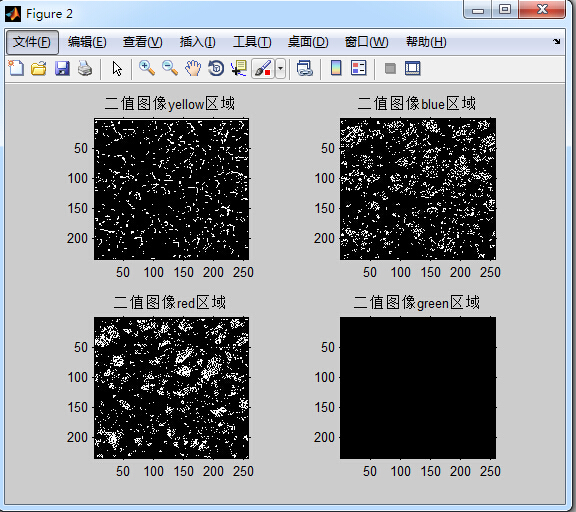
Task: Open the 工具(T) menu
Action: coord(252,42)
